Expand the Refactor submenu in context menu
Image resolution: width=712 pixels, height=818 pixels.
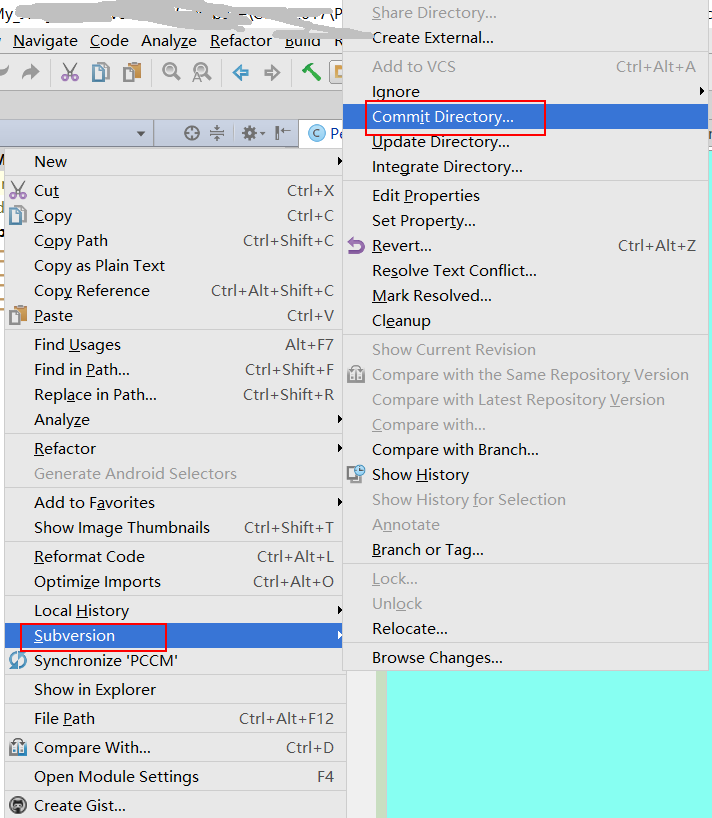click(x=174, y=449)
